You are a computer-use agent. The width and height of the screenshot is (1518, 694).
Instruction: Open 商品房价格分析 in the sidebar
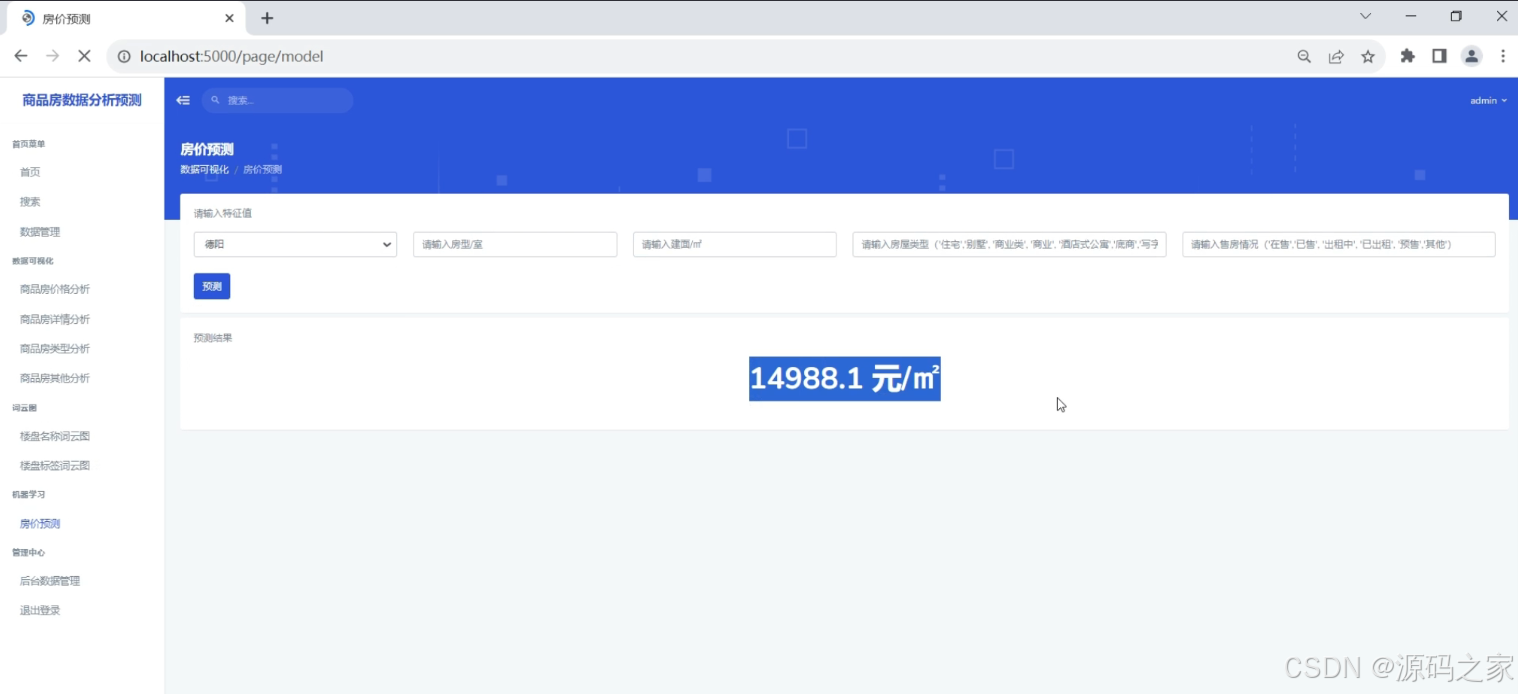click(52, 289)
